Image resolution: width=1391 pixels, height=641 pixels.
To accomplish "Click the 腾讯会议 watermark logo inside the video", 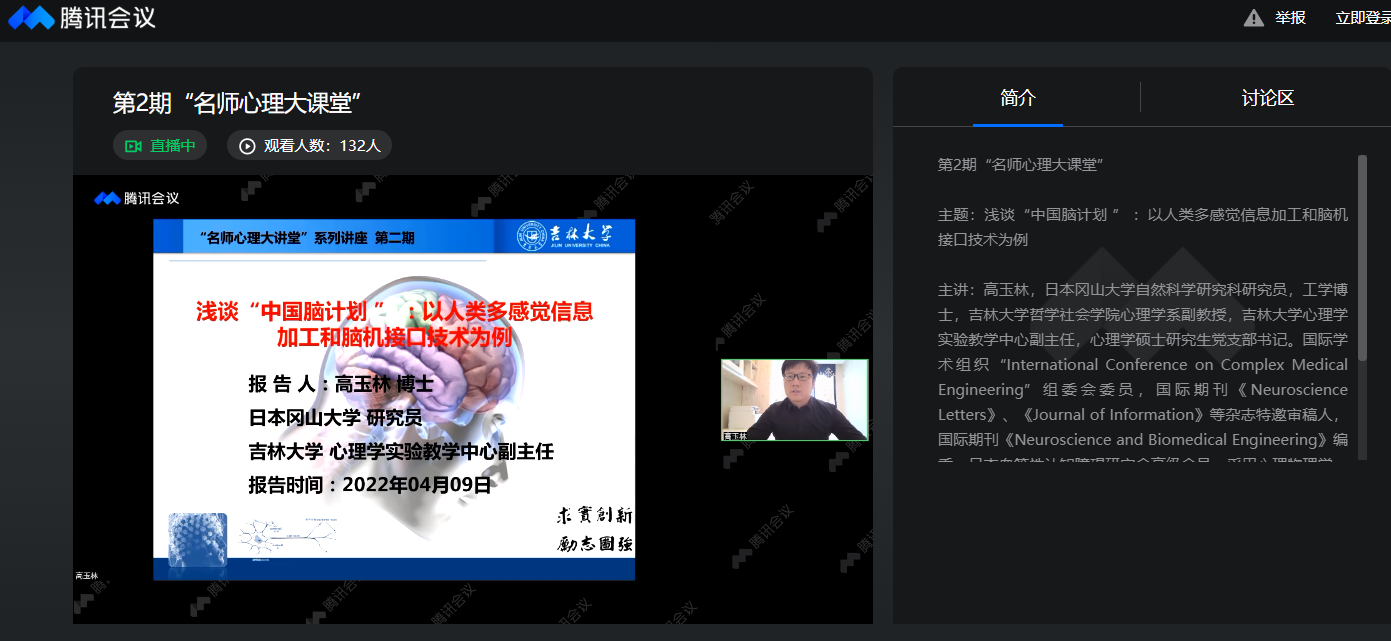I will pos(137,198).
